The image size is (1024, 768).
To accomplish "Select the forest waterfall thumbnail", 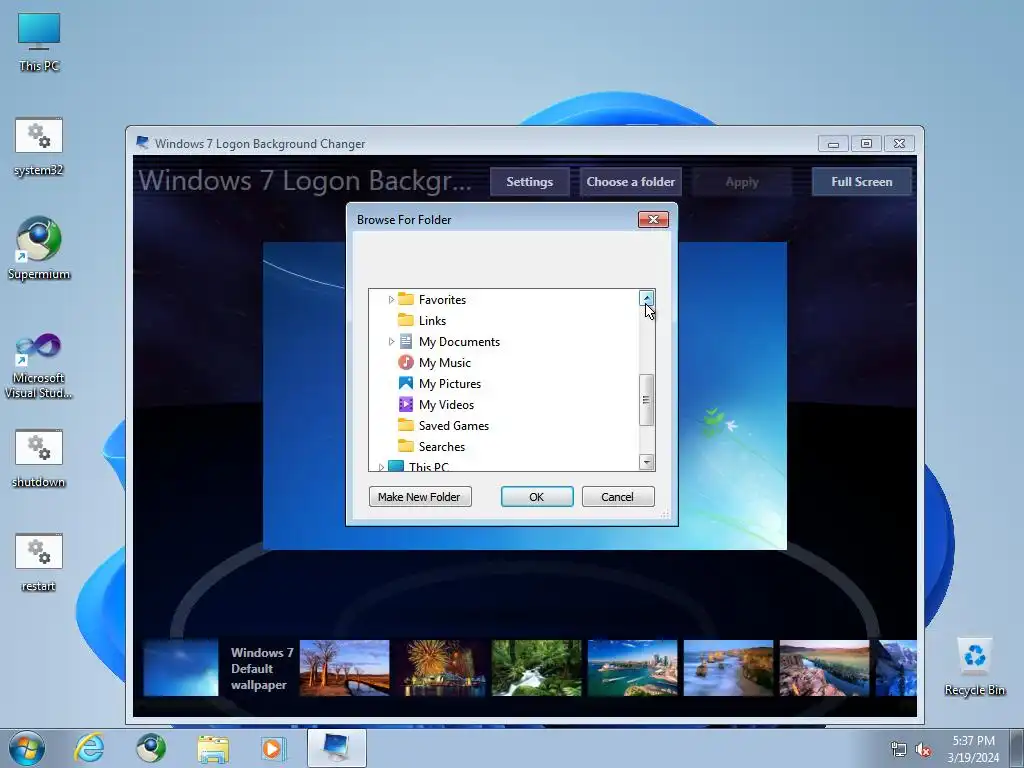I will [x=536, y=667].
